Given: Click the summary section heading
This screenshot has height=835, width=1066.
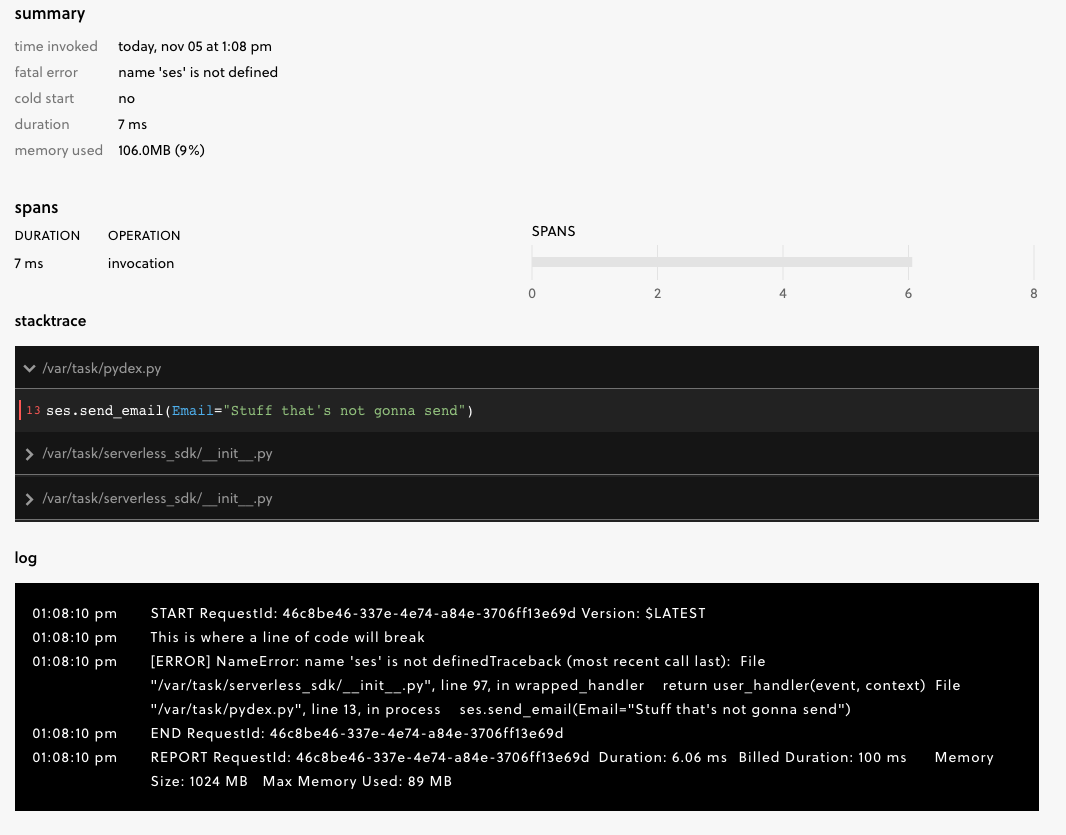Looking at the screenshot, I should (x=50, y=13).
